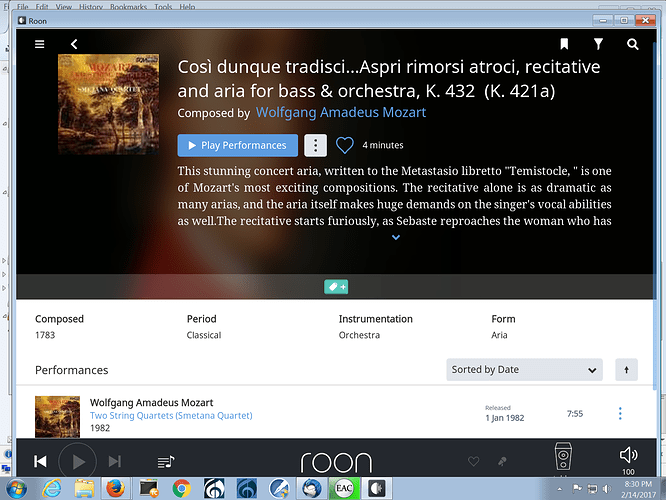Click the Composed year 1783
Image resolution: width=666 pixels, height=500 pixels.
click(x=45, y=335)
